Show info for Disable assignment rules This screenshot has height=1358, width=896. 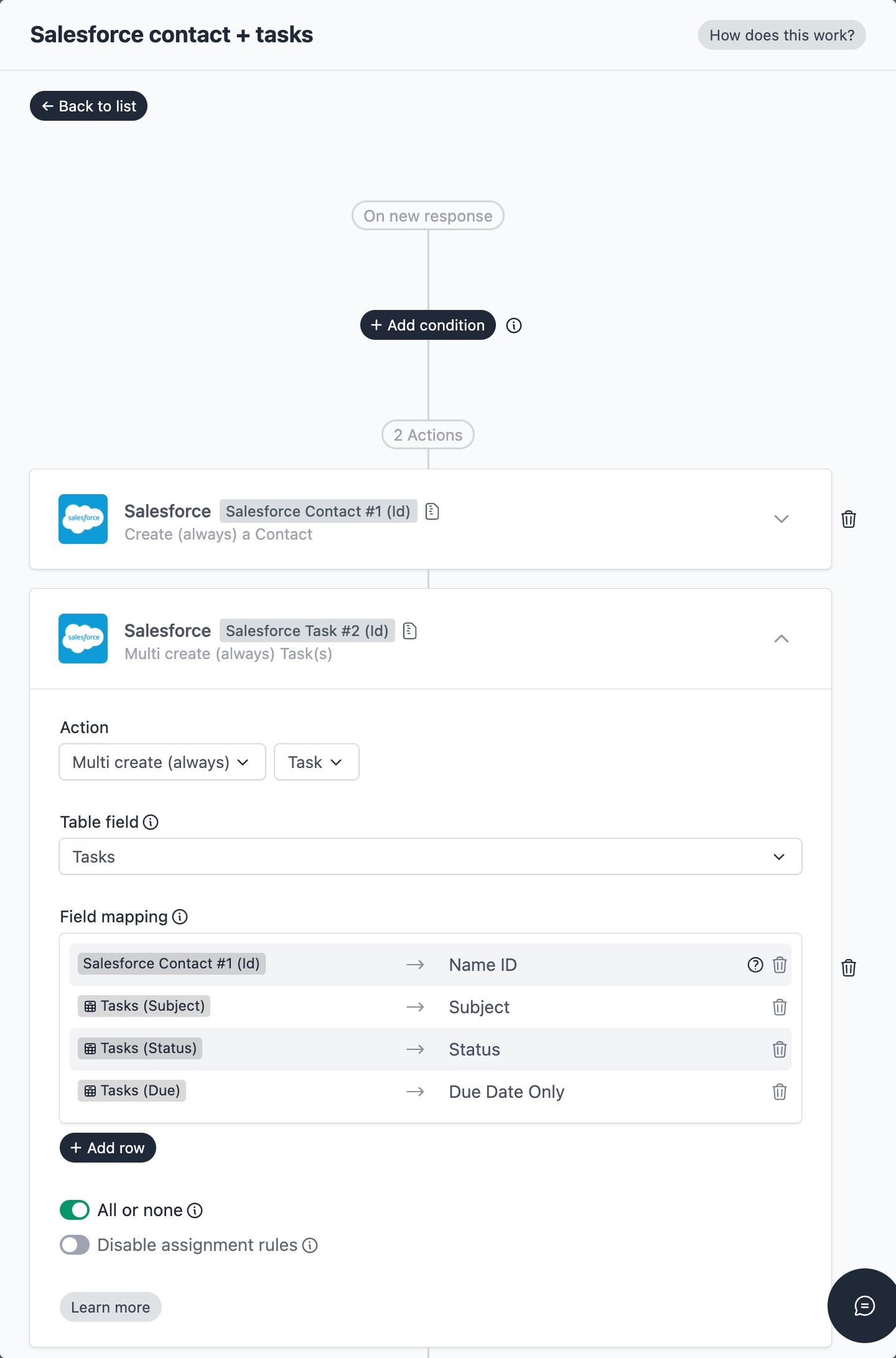310,1245
